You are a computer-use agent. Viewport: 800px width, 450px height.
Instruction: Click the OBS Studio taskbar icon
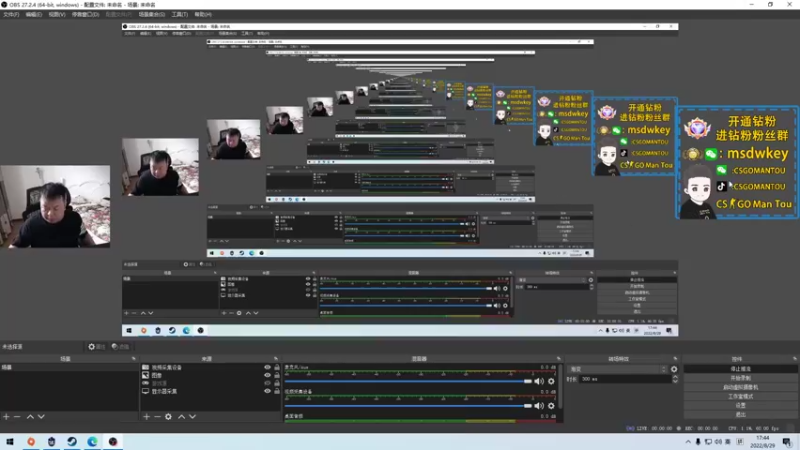click(113, 442)
